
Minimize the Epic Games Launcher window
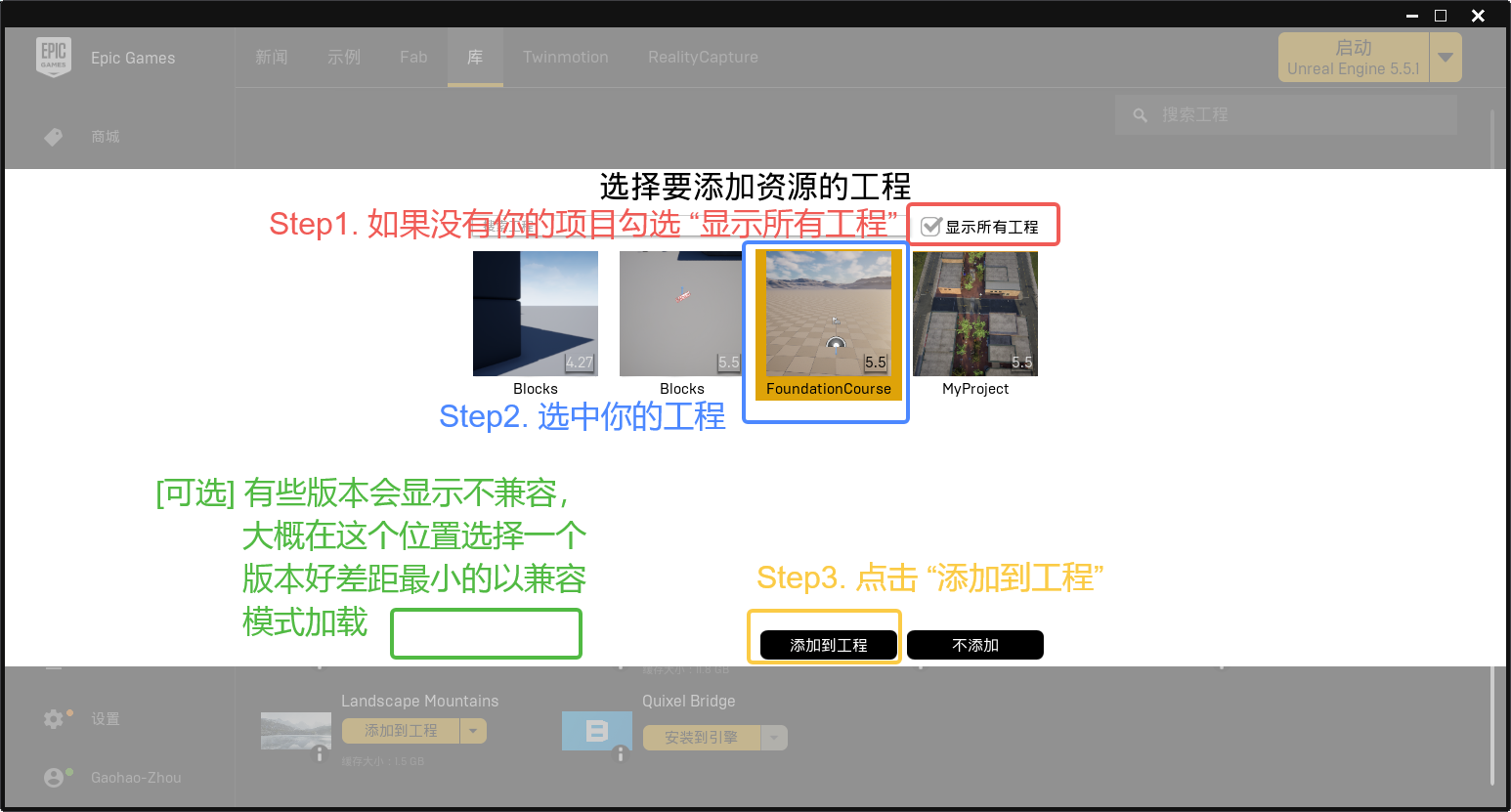point(1412,16)
